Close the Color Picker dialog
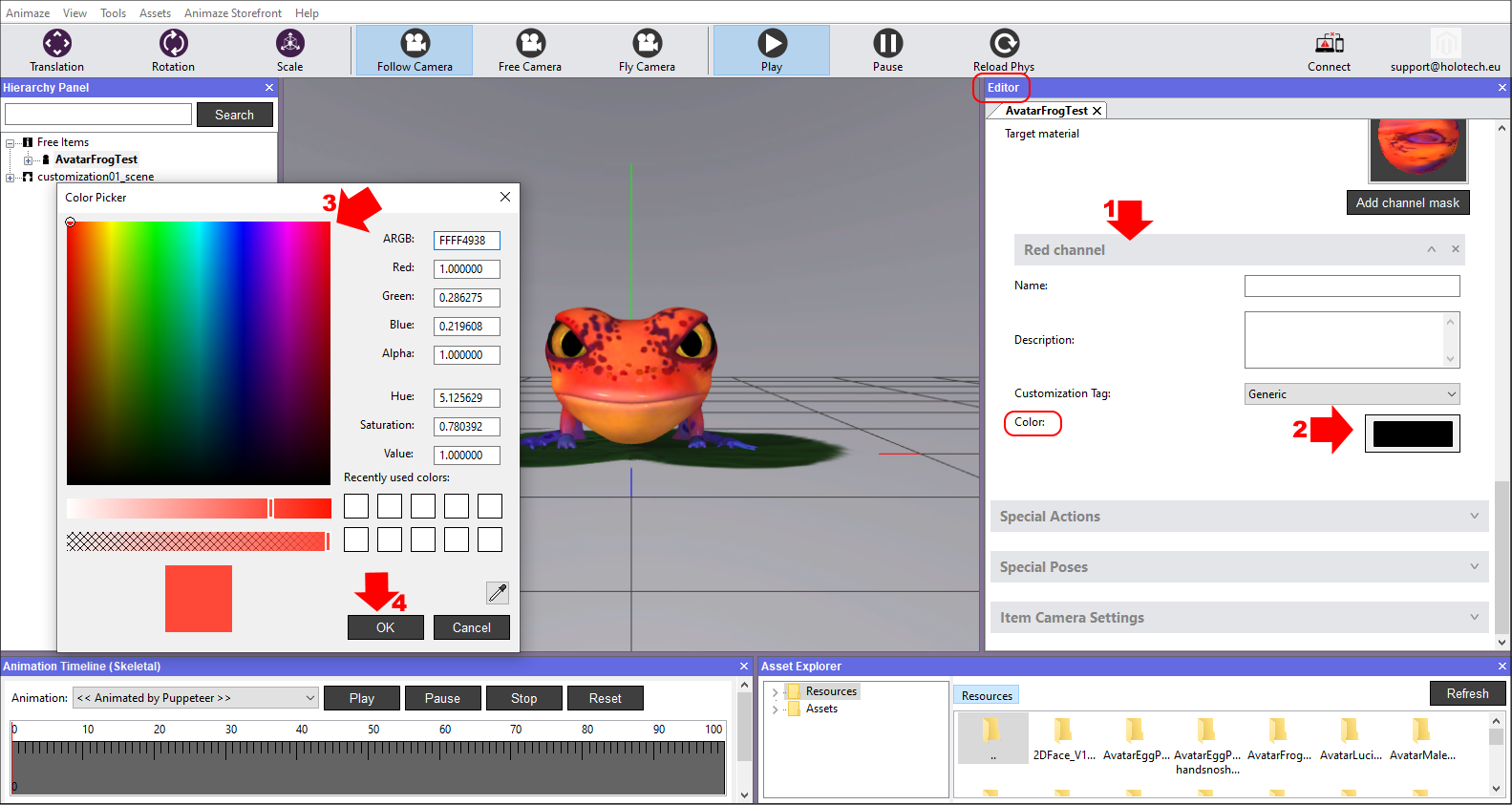Image resolution: width=1512 pixels, height=805 pixels. [505, 197]
